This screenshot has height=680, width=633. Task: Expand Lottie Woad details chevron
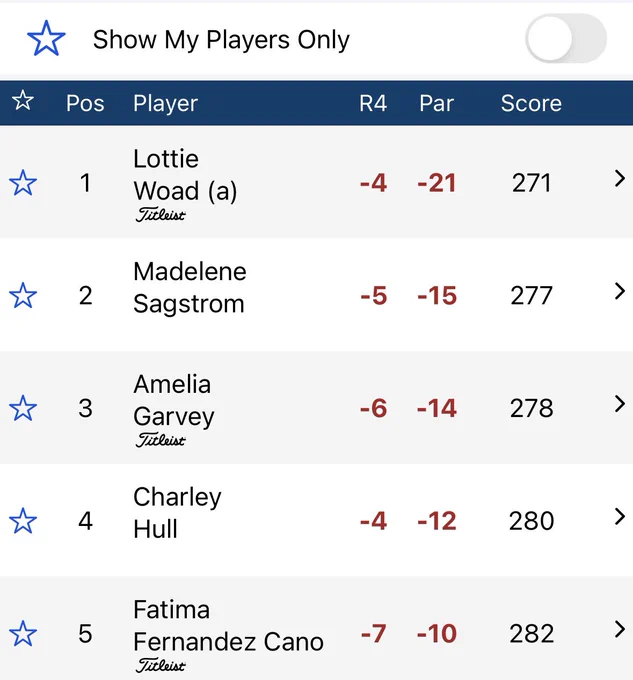tap(620, 179)
